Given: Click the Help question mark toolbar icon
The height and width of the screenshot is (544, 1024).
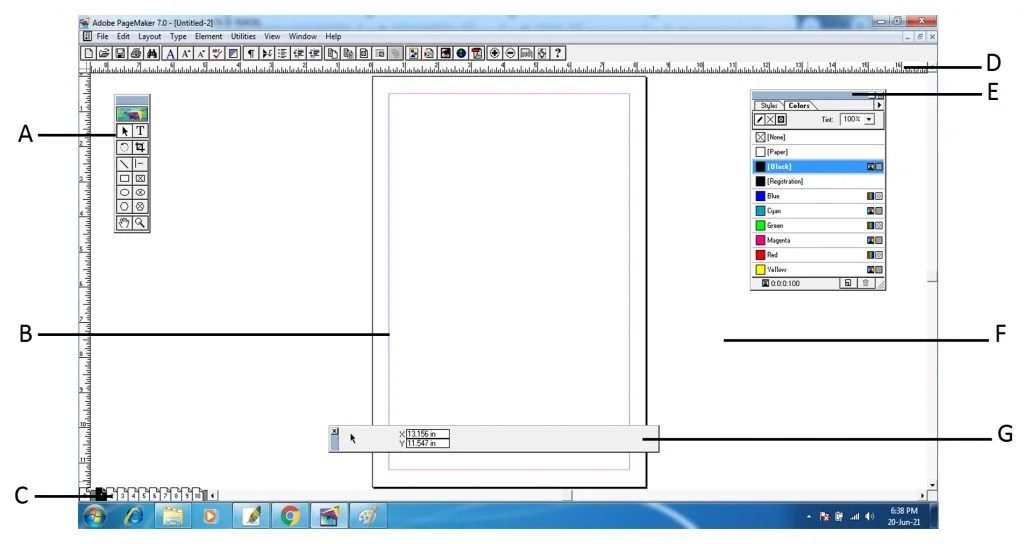Looking at the screenshot, I should 558,54.
